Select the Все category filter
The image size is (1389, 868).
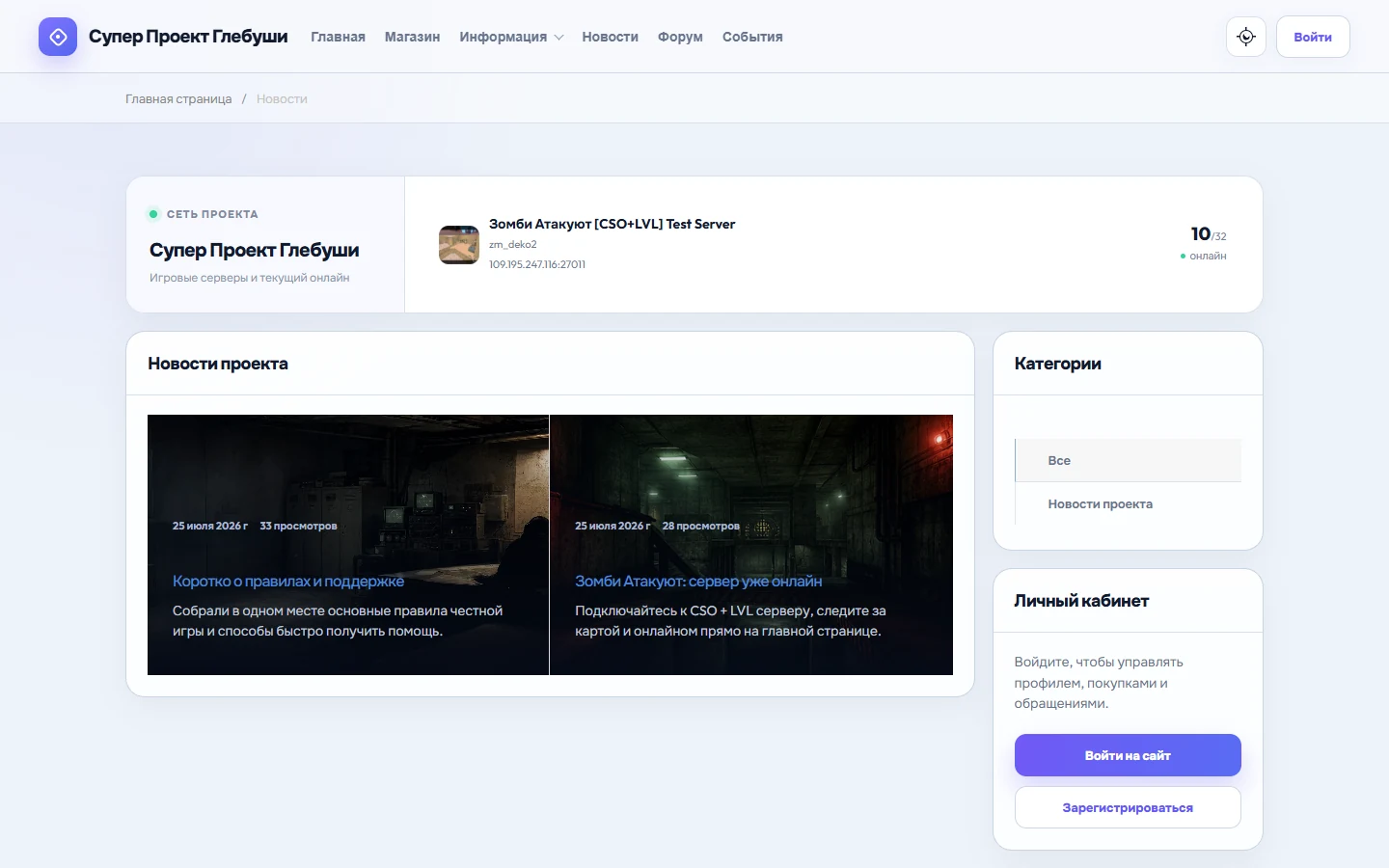1128,460
